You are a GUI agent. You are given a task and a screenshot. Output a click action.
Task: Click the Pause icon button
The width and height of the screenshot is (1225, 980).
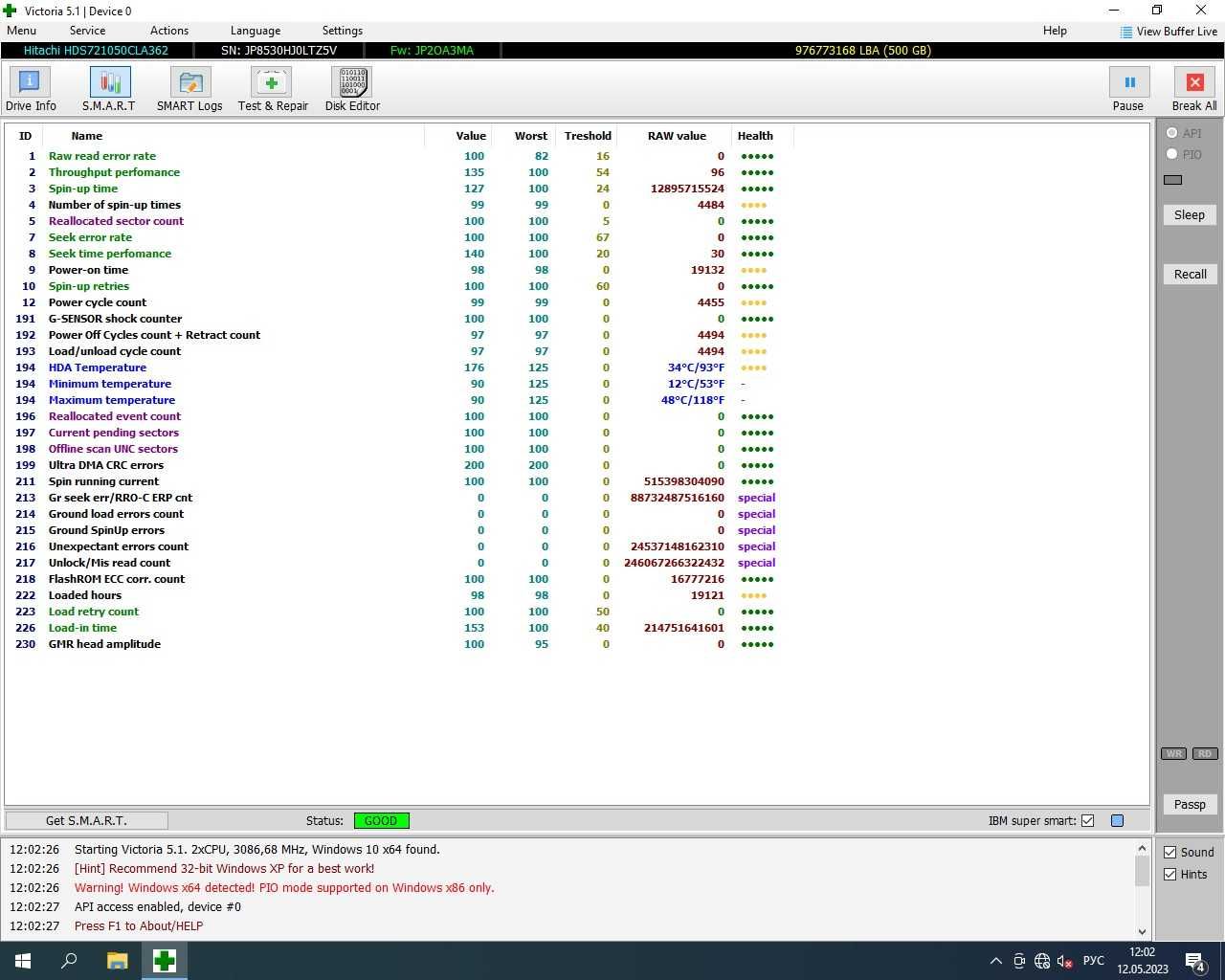[x=1128, y=82]
